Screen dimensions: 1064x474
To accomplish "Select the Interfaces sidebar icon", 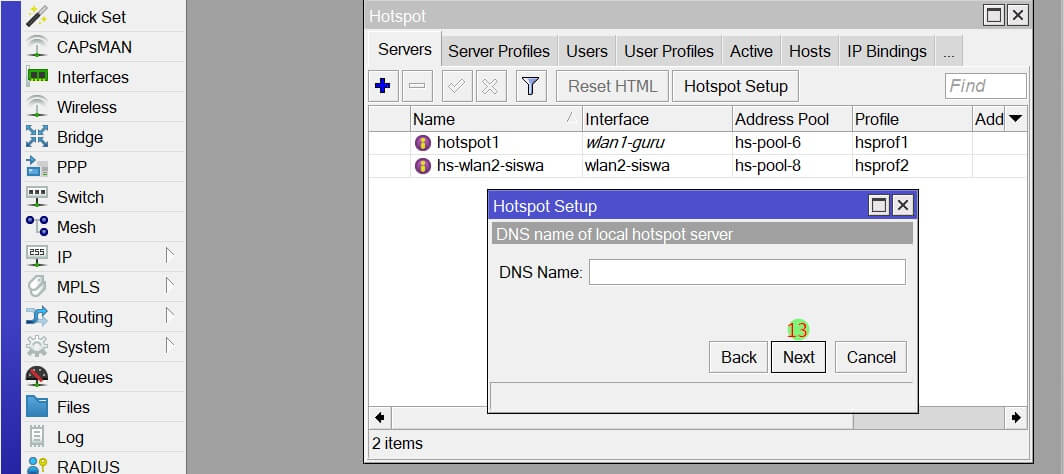I will pyautogui.click(x=37, y=77).
